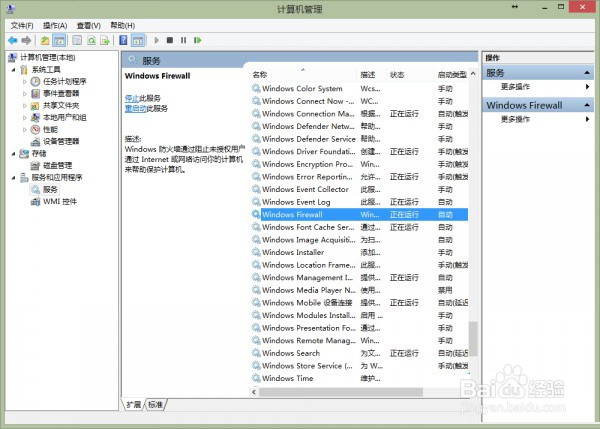Select the Windows Firewall service row
Screen dimensions: 600x429
tap(360, 214)
